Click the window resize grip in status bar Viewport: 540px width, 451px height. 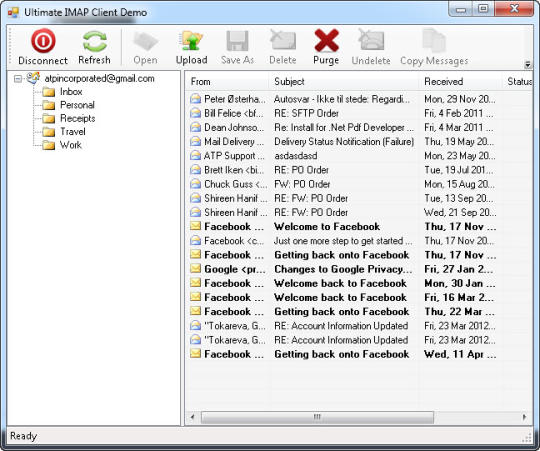527,437
